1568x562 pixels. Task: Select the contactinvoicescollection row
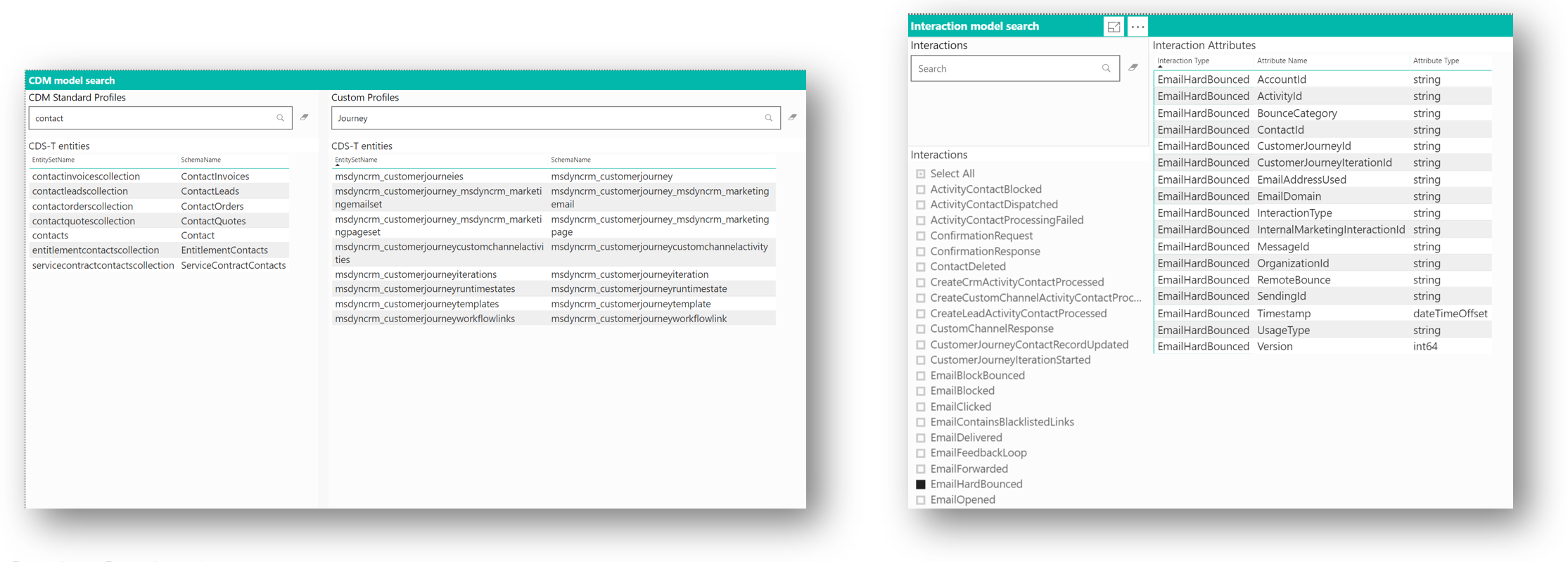159,177
